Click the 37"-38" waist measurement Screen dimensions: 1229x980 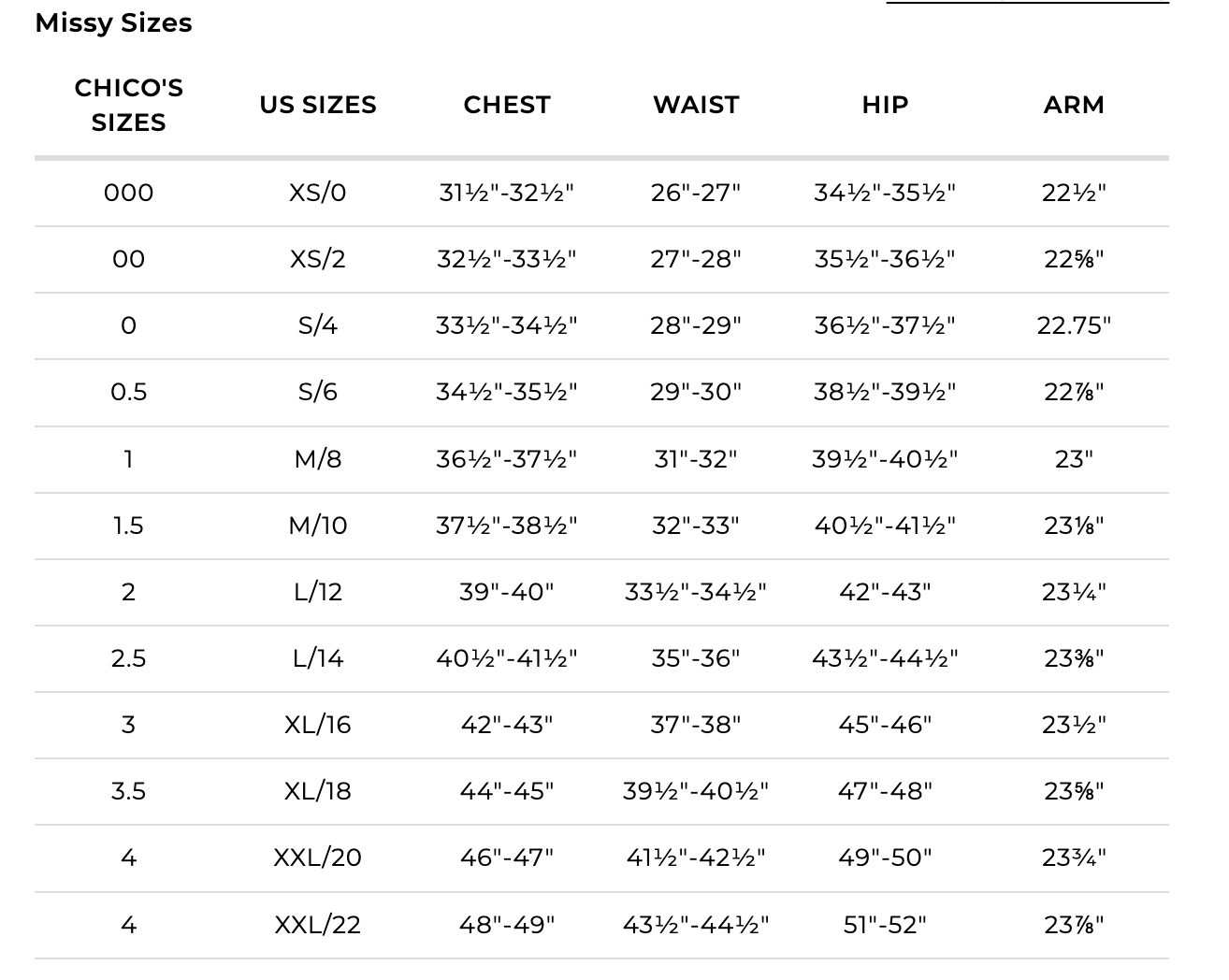pyautogui.click(x=696, y=725)
